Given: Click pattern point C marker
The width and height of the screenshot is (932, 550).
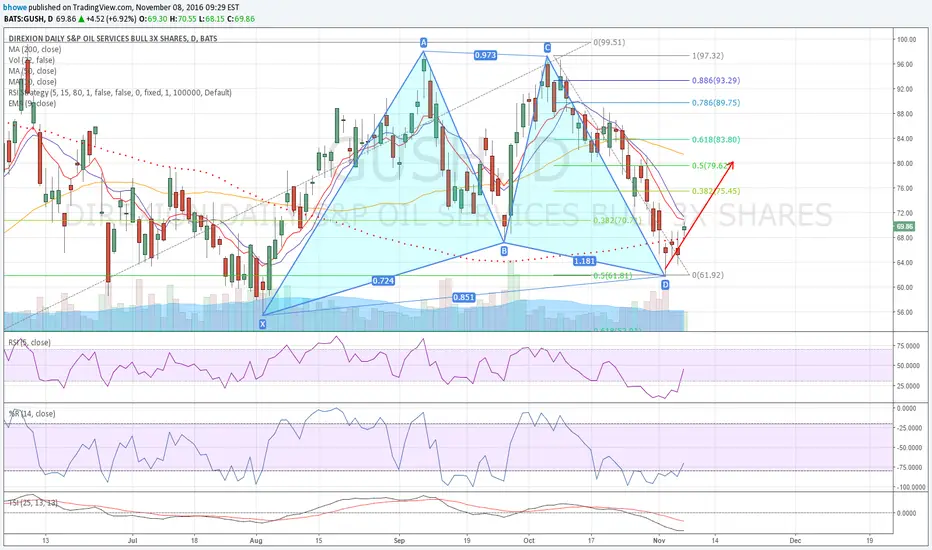Looking at the screenshot, I should (547, 48).
